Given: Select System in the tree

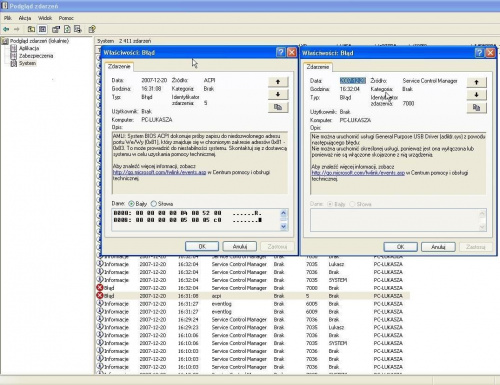Looking at the screenshot, I should (27, 63).
